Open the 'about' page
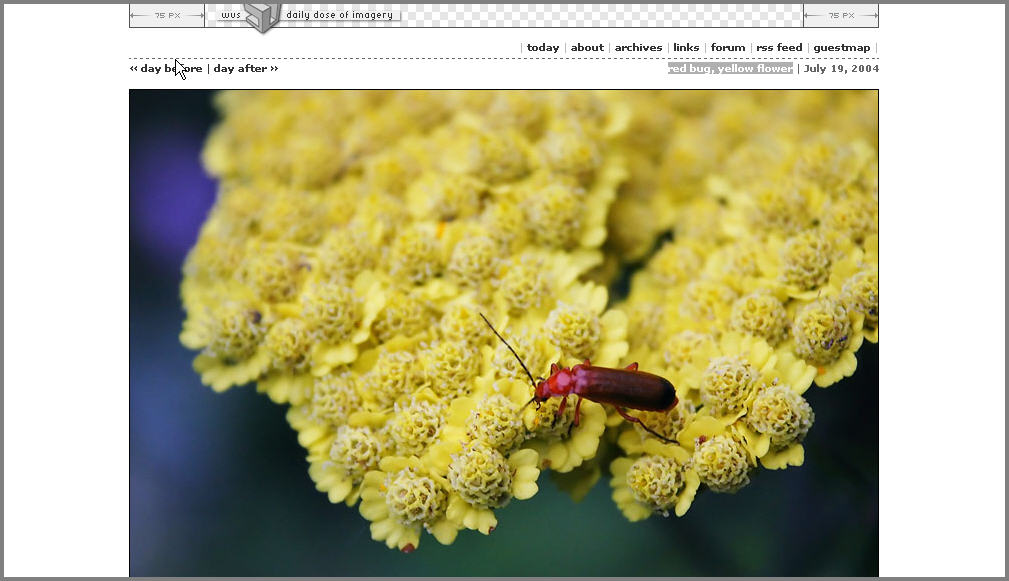 587,48
